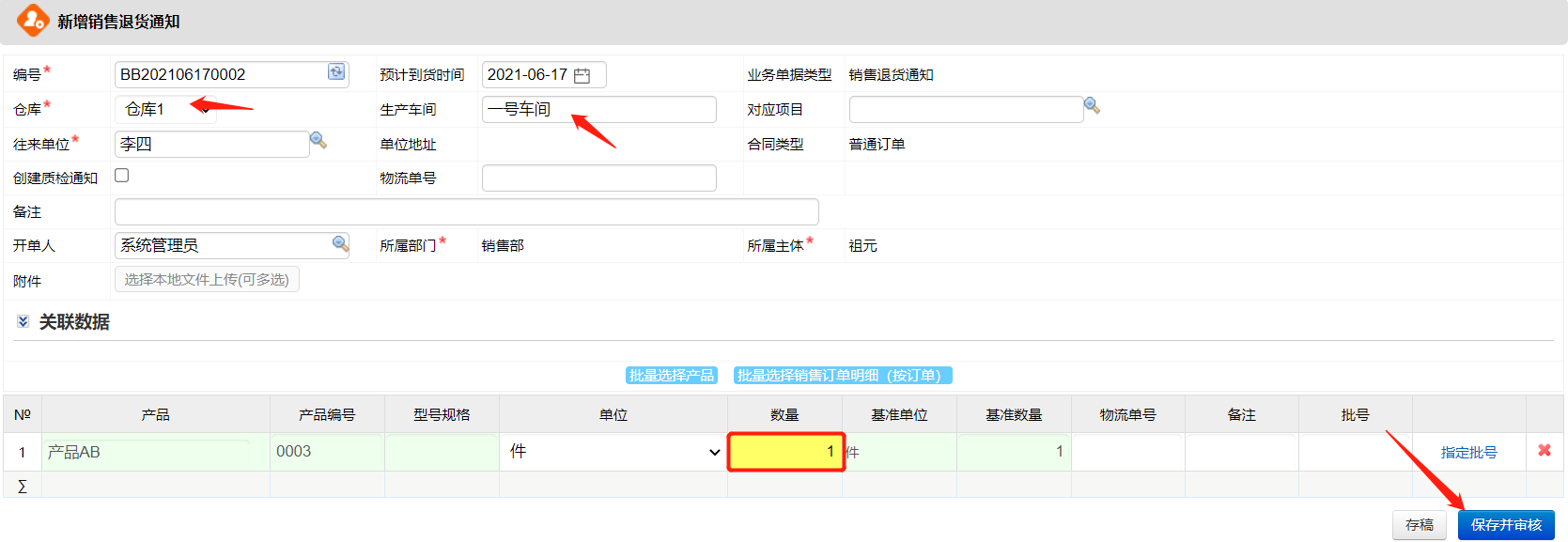This screenshot has height=542, width=1568.
Task: Click the yellow 数量 cell with value 1
Action: 786,452
